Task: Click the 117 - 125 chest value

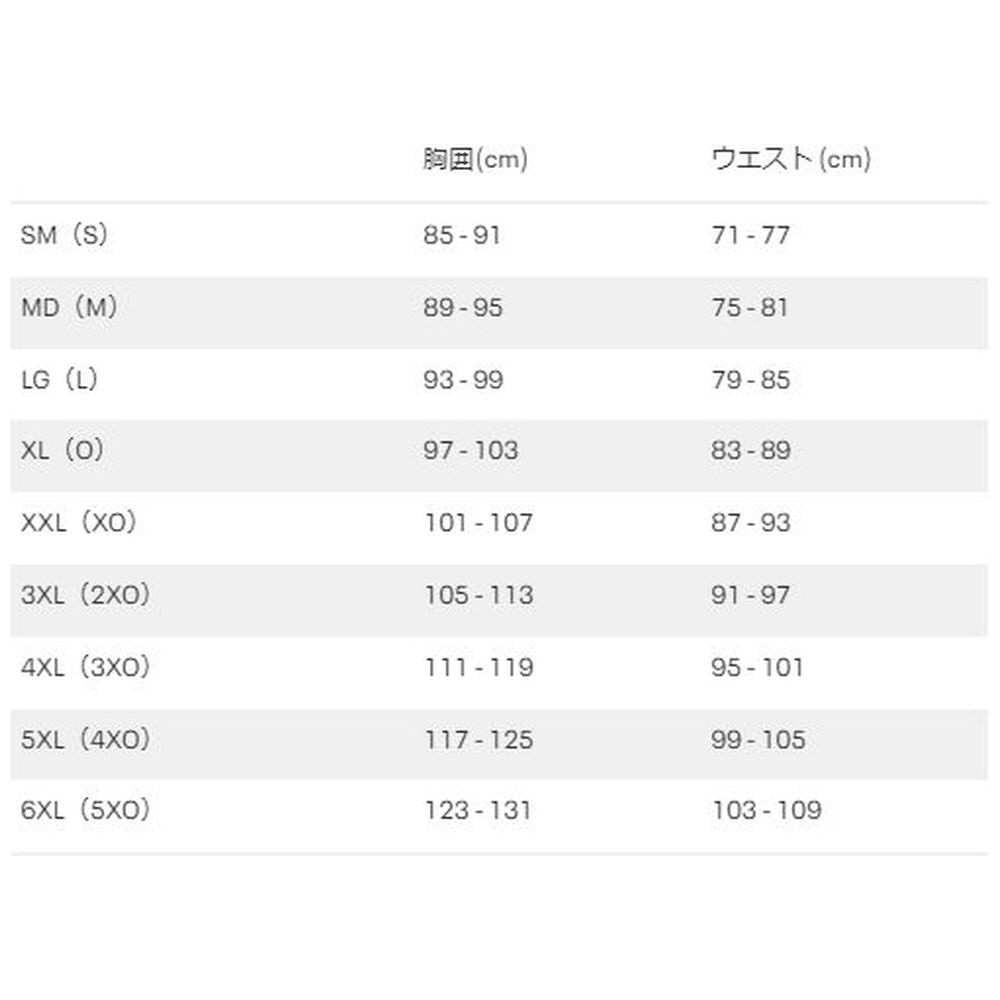Action: tap(478, 740)
